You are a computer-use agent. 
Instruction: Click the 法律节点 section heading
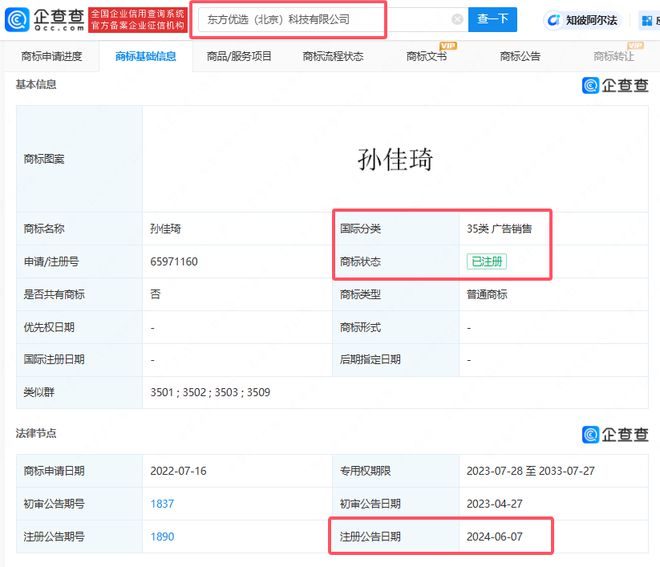[x=36, y=433]
